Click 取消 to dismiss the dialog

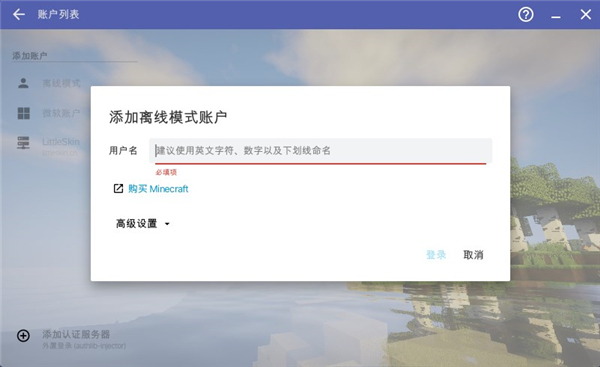473,254
